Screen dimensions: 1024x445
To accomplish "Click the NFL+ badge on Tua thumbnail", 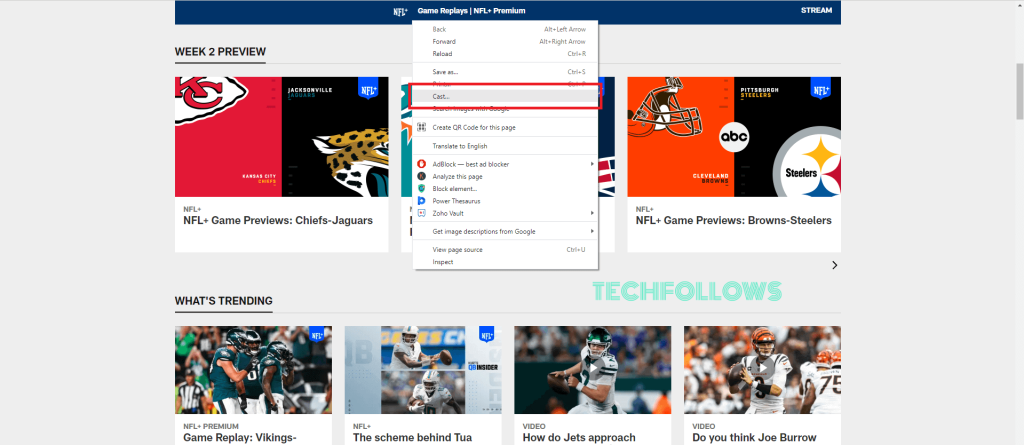I will 487,335.
